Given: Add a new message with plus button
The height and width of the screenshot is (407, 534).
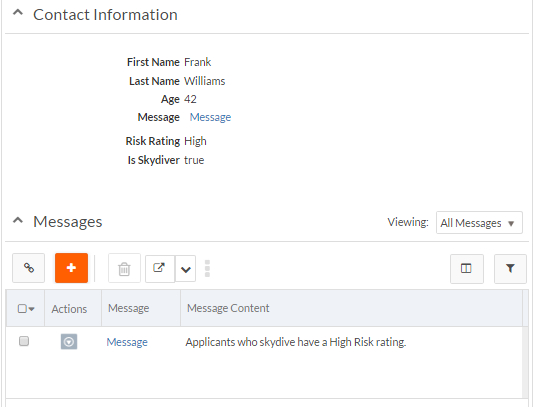Looking at the screenshot, I should (71, 268).
